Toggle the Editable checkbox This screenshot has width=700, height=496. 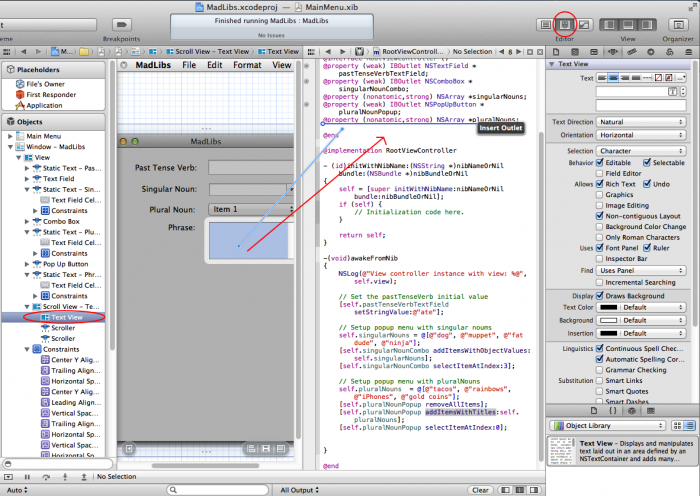[x=600, y=163]
